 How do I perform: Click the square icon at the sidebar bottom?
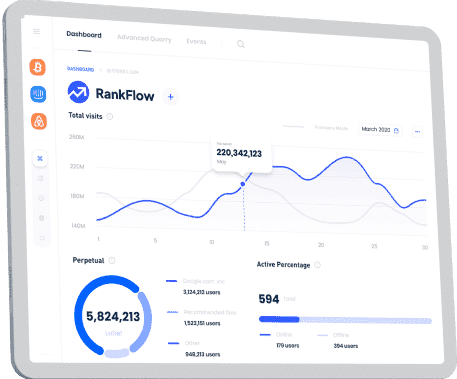click(42, 238)
